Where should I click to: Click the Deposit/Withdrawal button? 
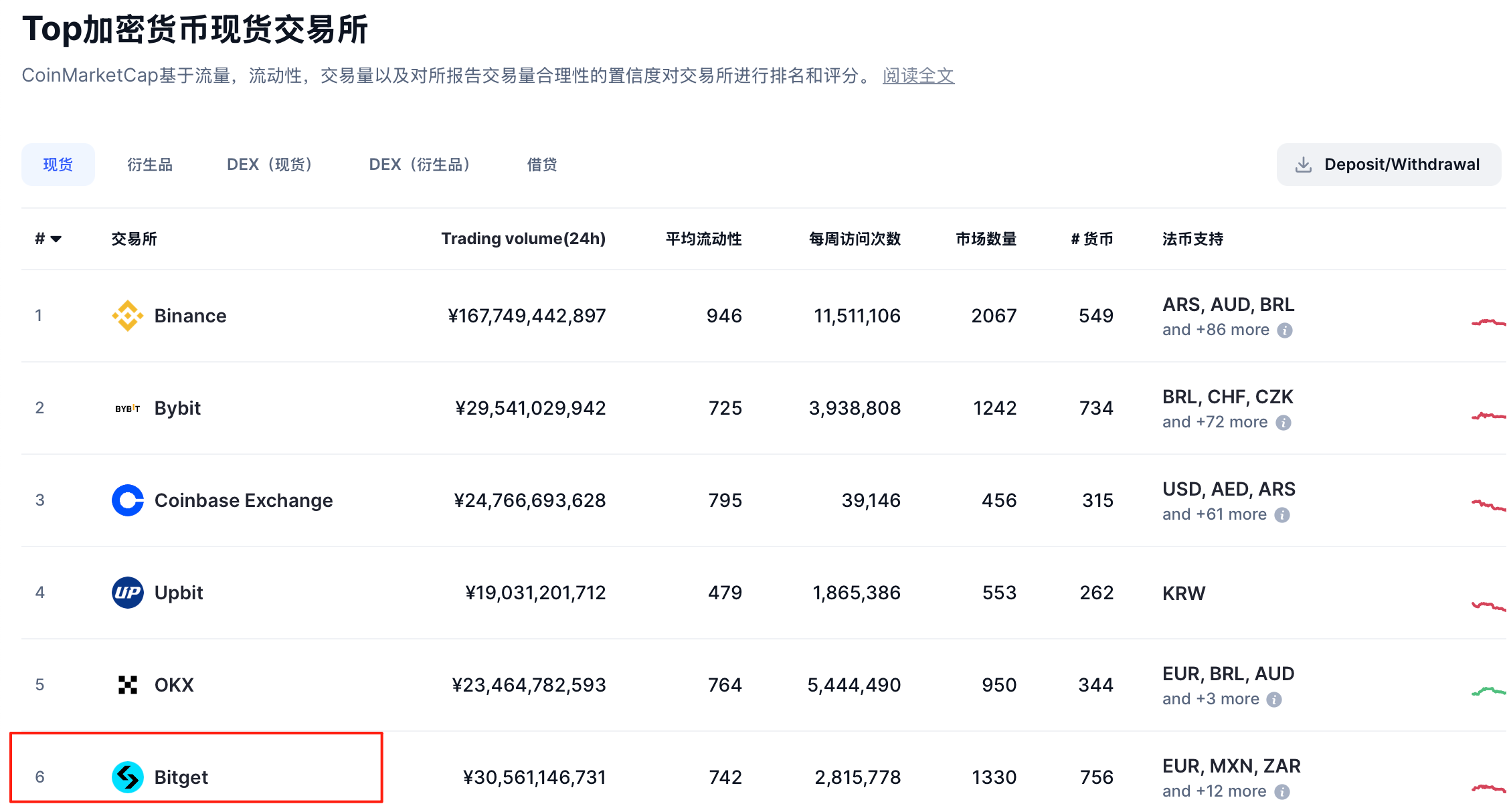pos(1389,165)
